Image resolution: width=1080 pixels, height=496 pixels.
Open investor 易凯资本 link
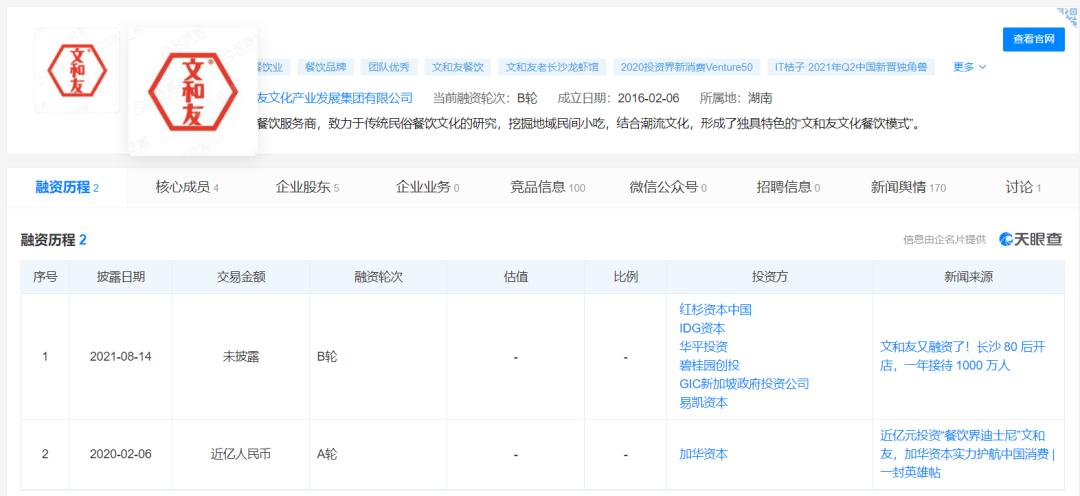pyautogui.click(x=703, y=402)
